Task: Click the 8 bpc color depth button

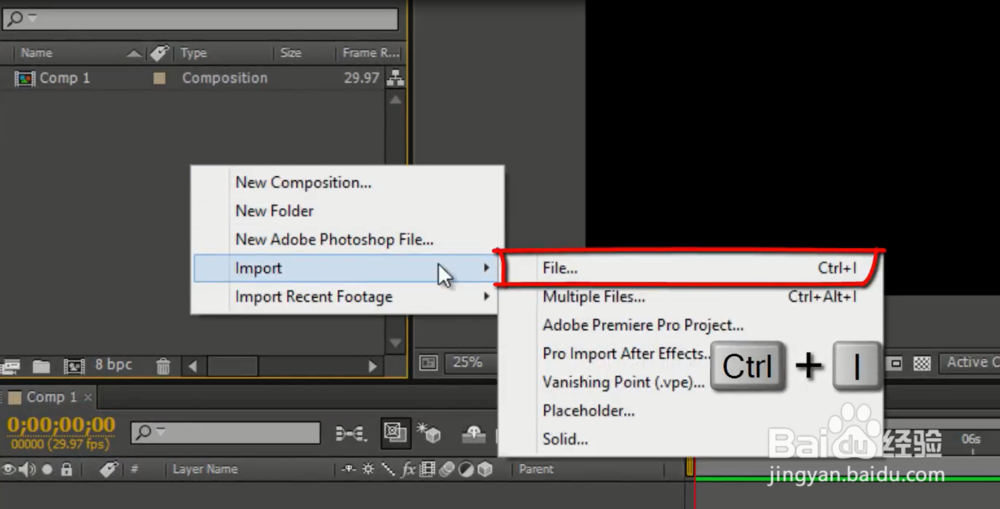Action: tap(114, 365)
